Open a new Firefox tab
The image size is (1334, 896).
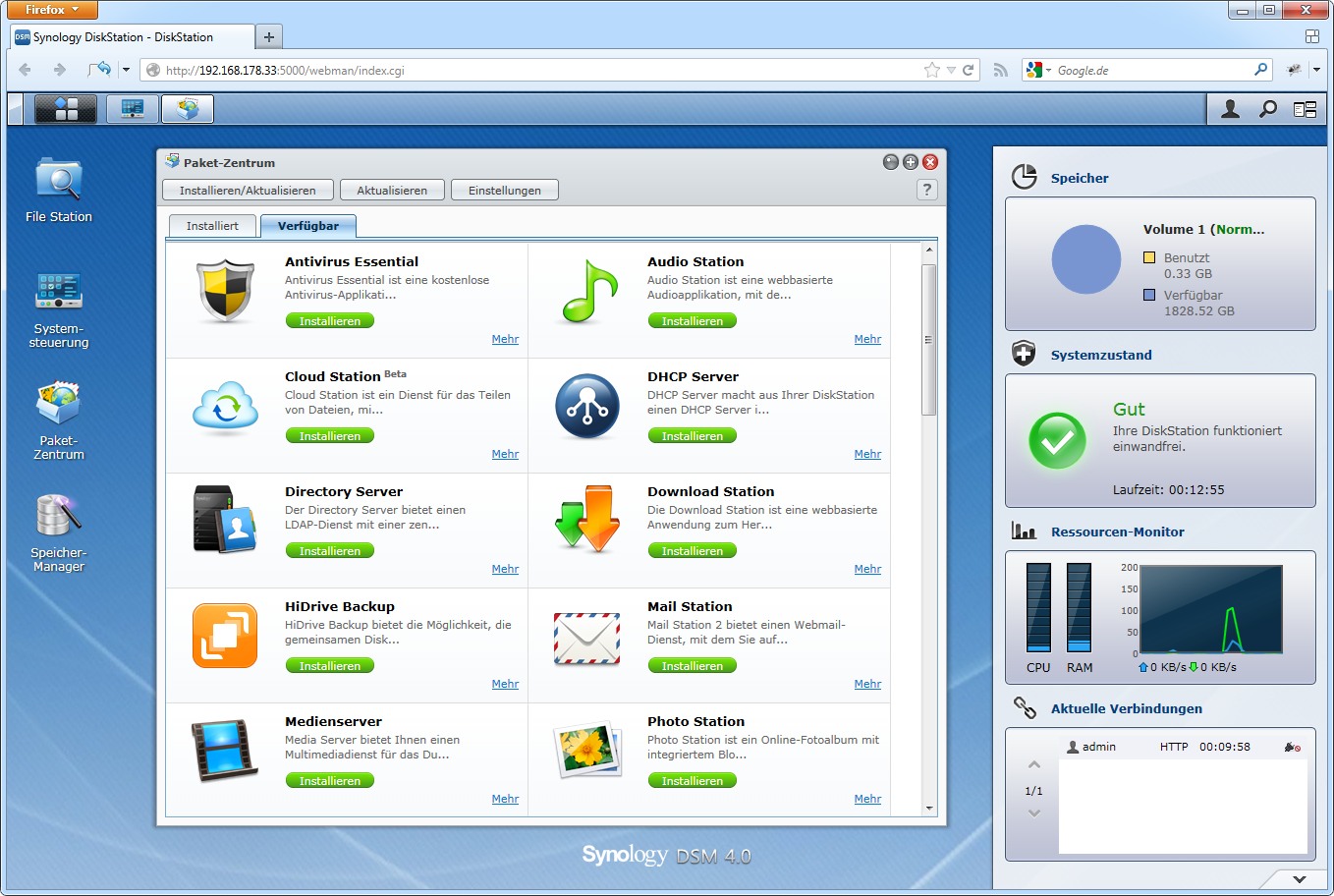[x=268, y=37]
